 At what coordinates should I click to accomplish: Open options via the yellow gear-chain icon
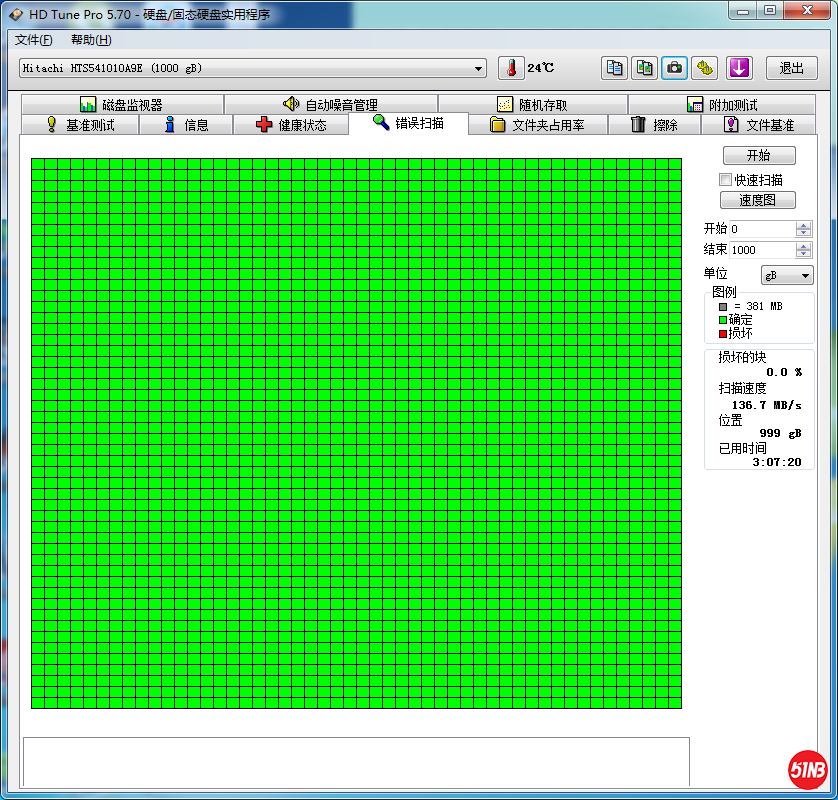[705, 68]
